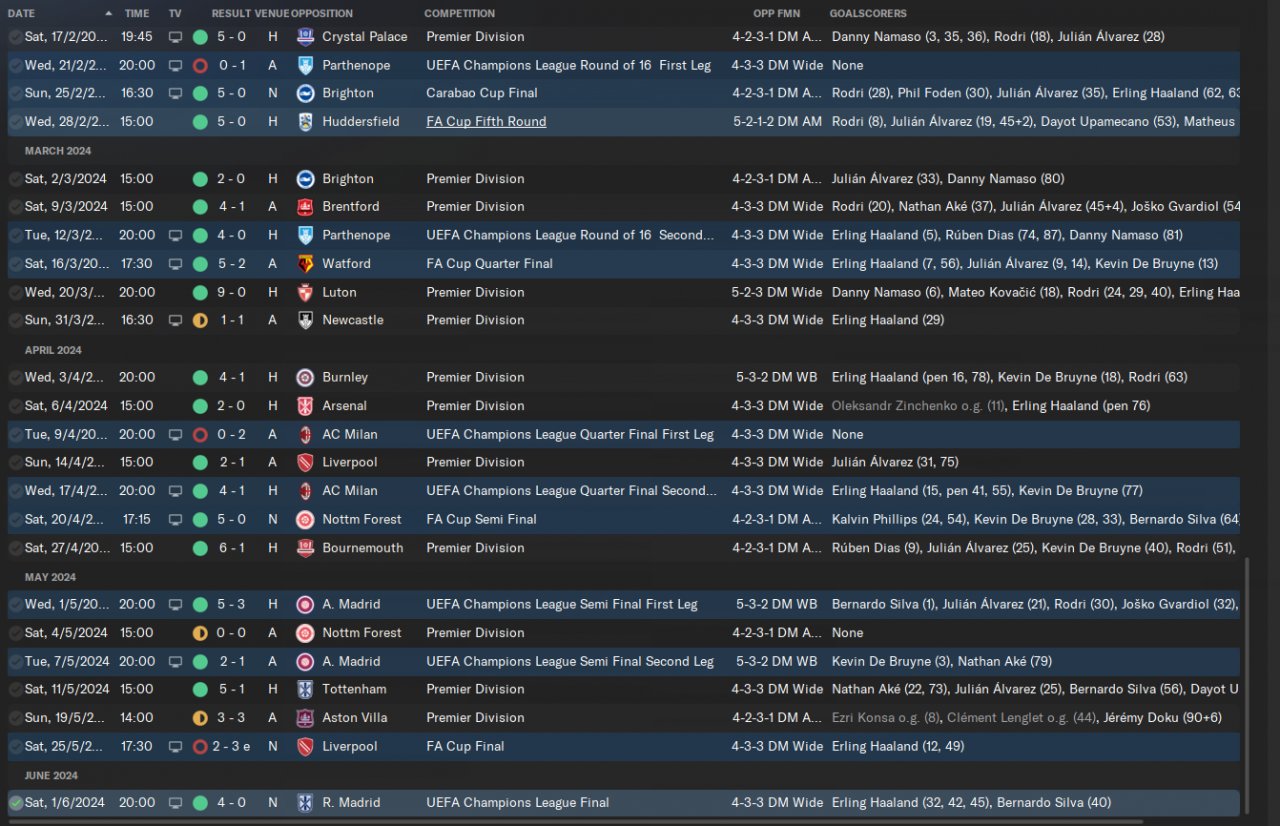The image size is (1280, 826).
Task: Tick the selection circle for the Arsenal fixture
Action: [x=15, y=406]
